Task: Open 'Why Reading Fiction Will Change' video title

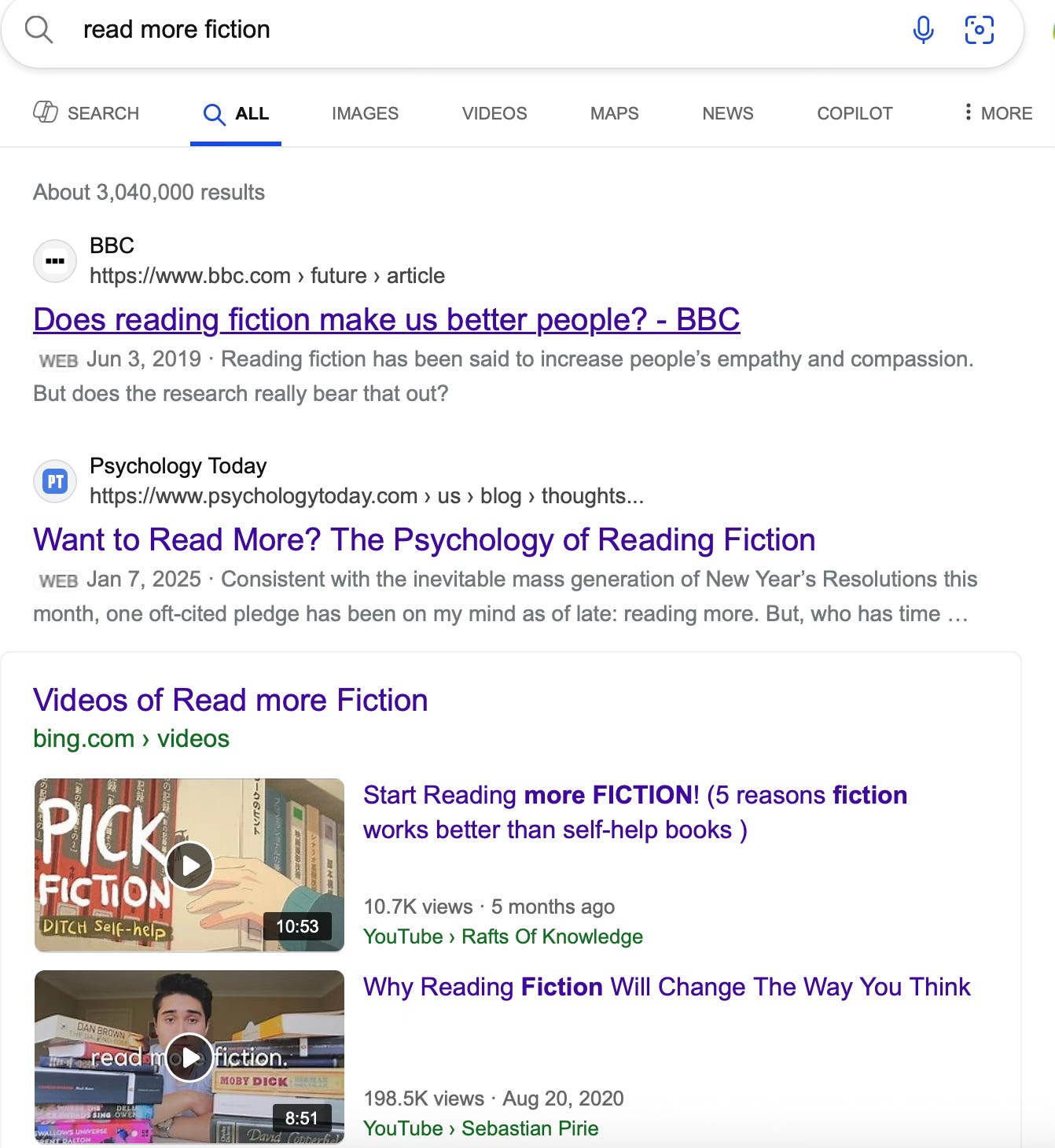Action: [667, 987]
